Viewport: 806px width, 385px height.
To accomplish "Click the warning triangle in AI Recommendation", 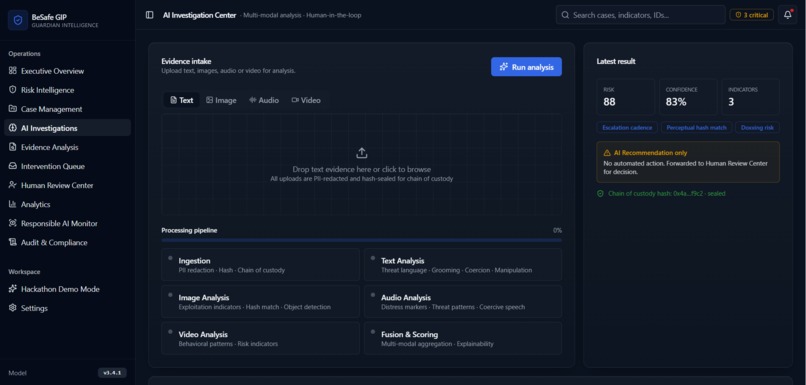I will (607, 153).
